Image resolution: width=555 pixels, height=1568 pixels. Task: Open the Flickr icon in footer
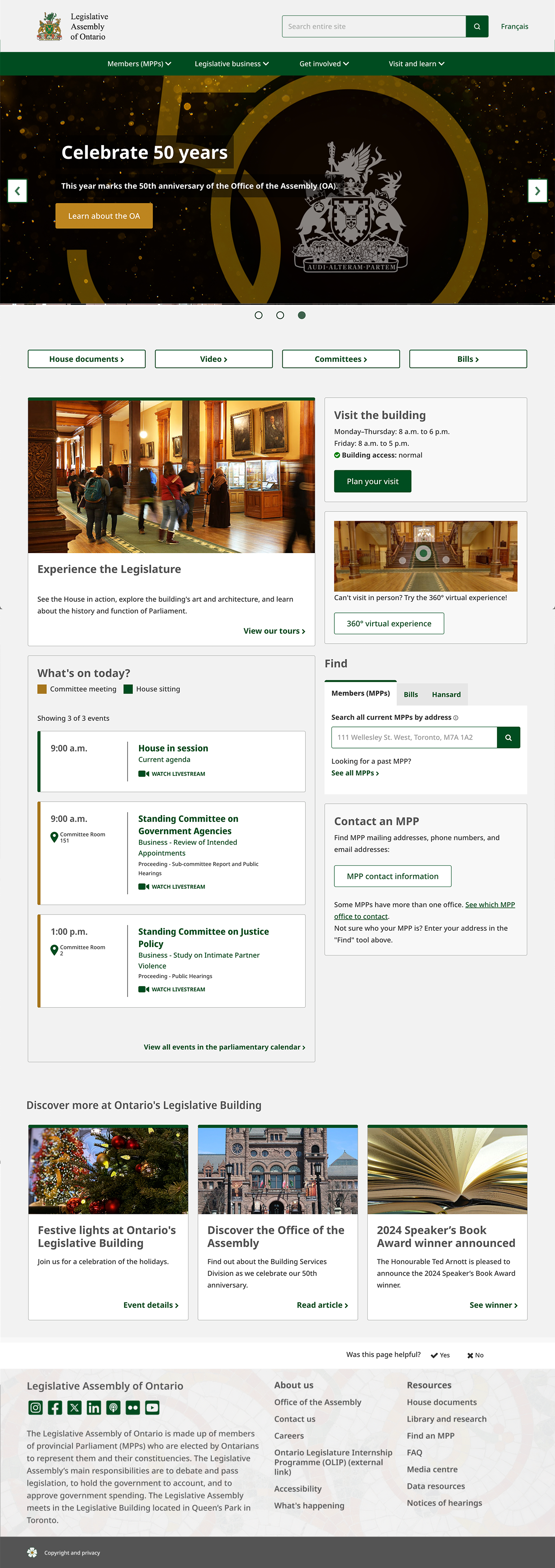coord(133,1407)
